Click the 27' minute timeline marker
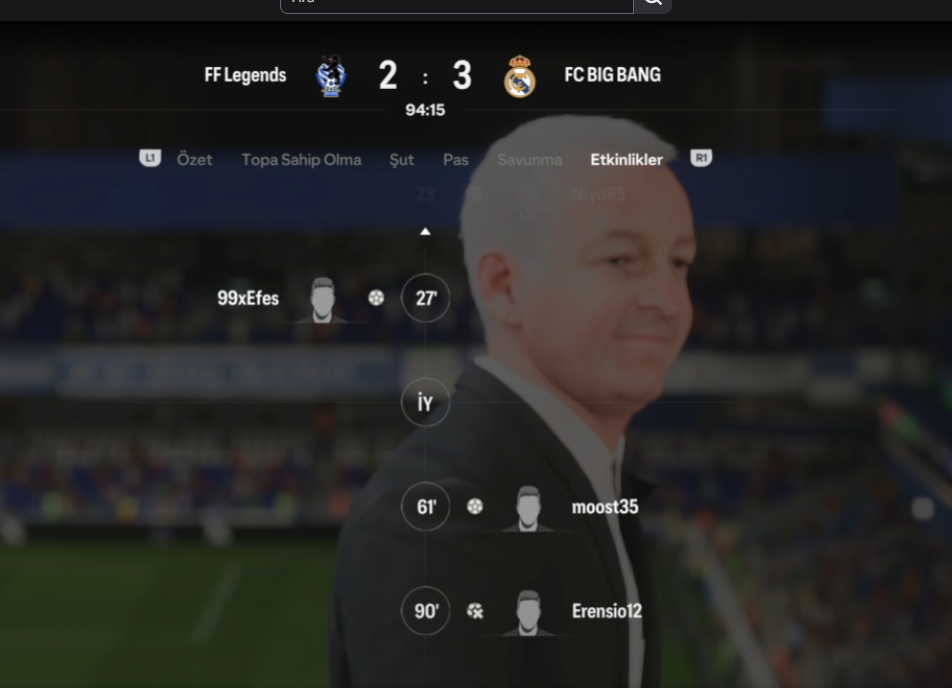952x688 pixels. tap(426, 298)
